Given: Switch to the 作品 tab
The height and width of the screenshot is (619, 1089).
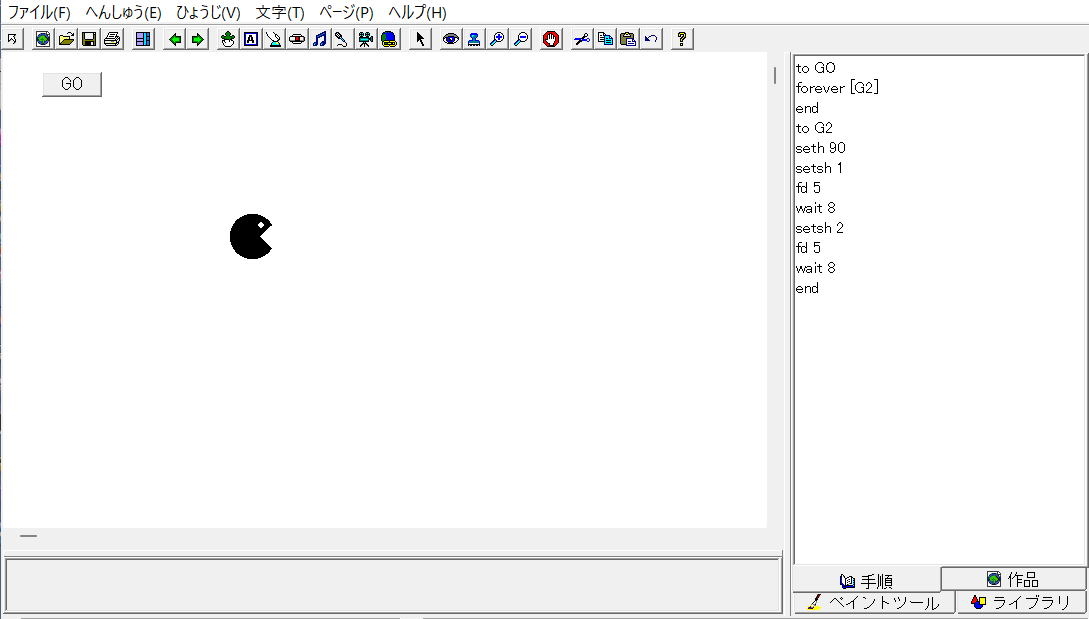Looking at the screenshot, I should click(x=1013, y=579).
